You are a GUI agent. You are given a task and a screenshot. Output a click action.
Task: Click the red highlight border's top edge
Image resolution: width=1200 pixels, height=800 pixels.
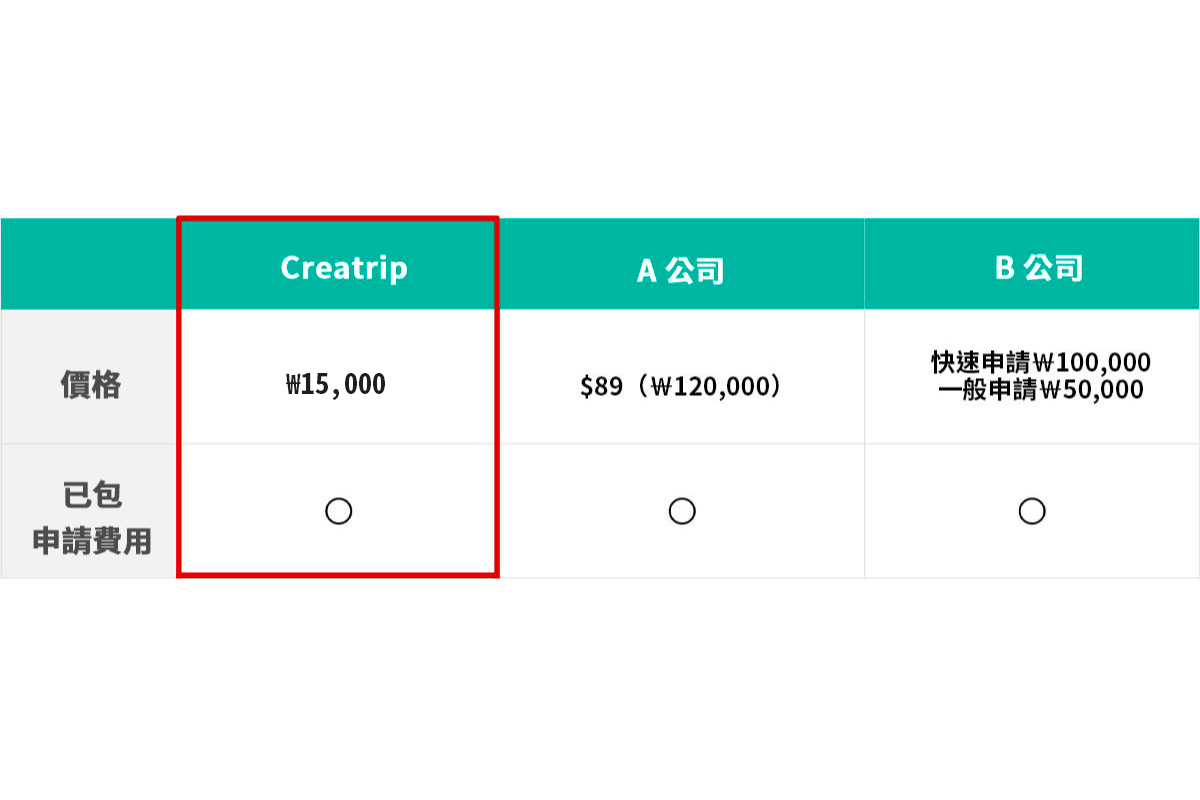pos(338,217)
